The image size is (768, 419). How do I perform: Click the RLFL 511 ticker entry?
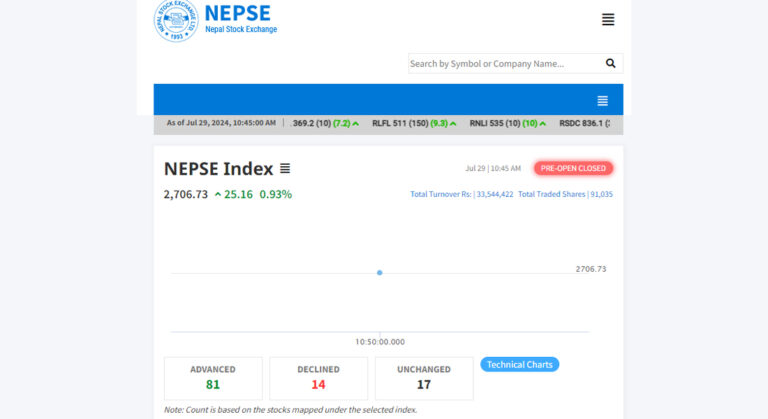coord(409,123)
